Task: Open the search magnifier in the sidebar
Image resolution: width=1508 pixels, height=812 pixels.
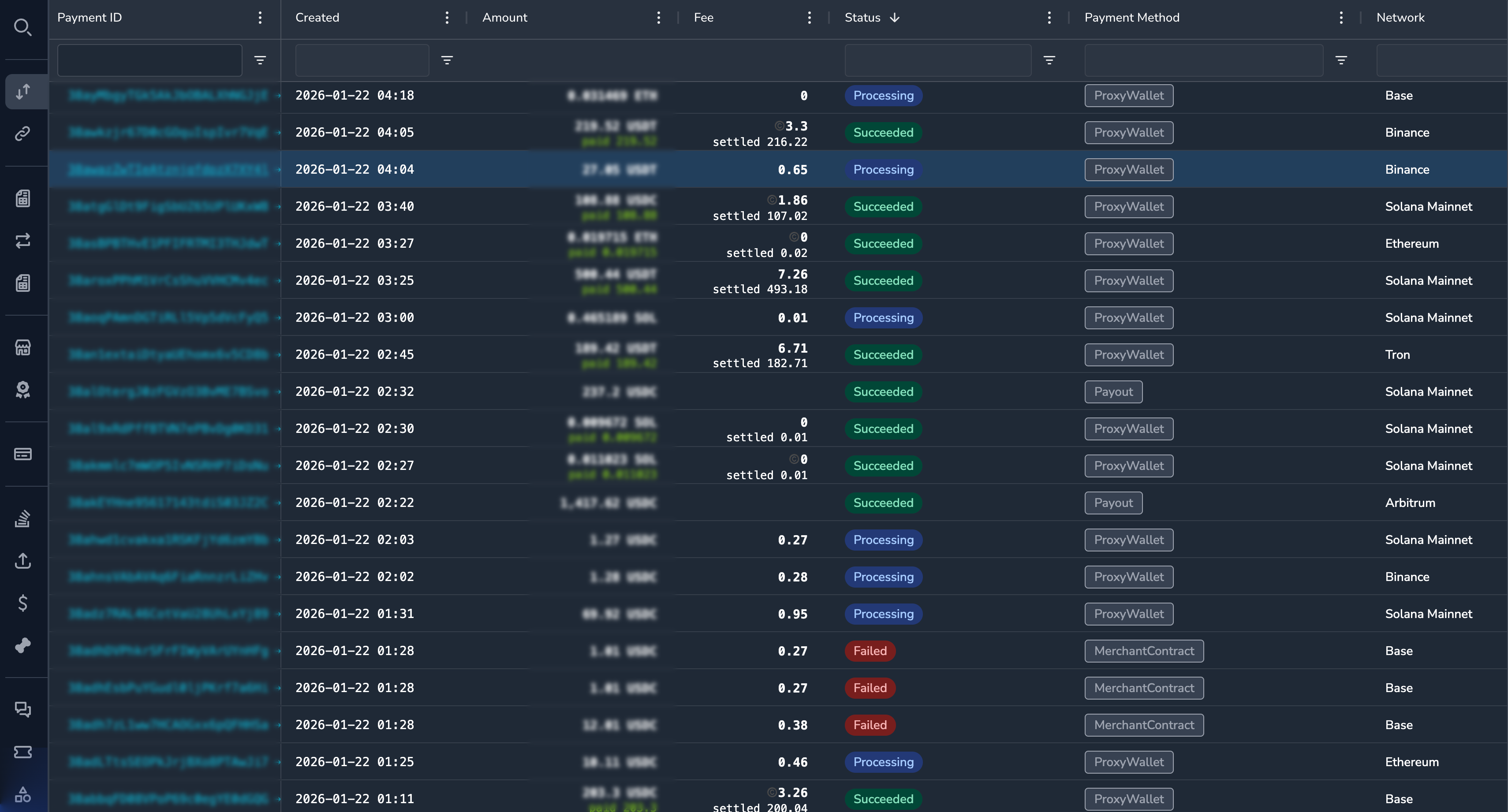Action: [23, 27]
